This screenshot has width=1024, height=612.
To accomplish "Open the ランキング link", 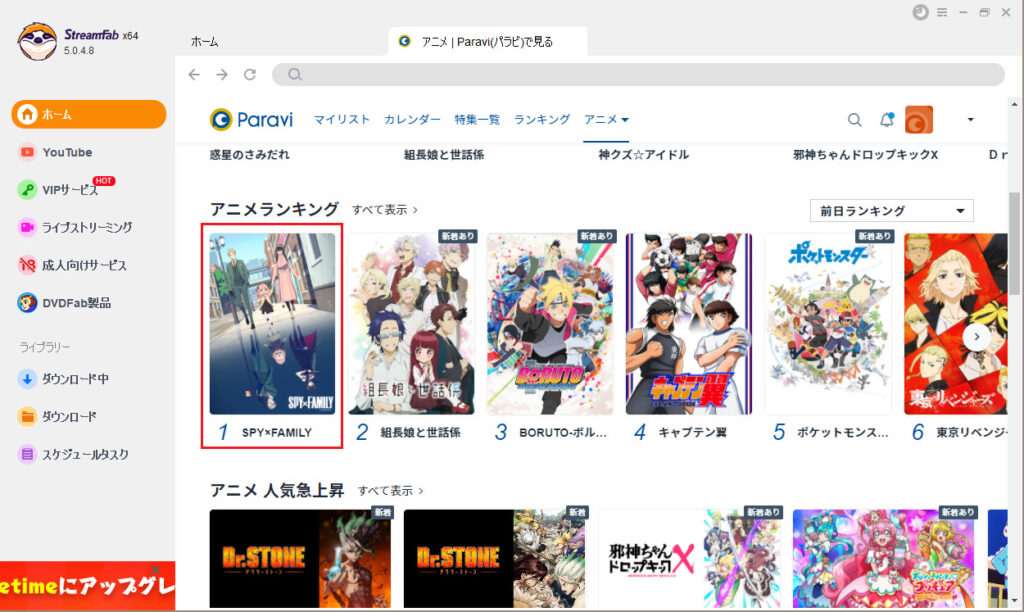I will (x=542, y=120).
